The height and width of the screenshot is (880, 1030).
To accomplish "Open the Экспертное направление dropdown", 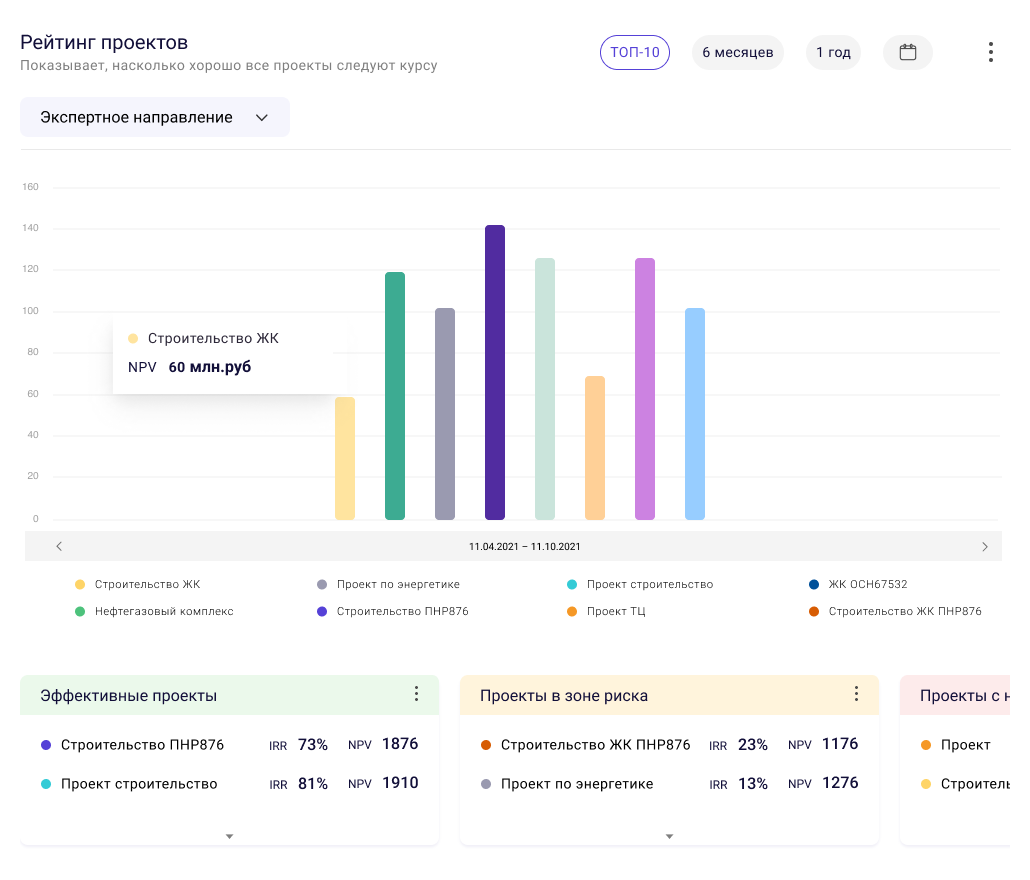I will (155, 118).
